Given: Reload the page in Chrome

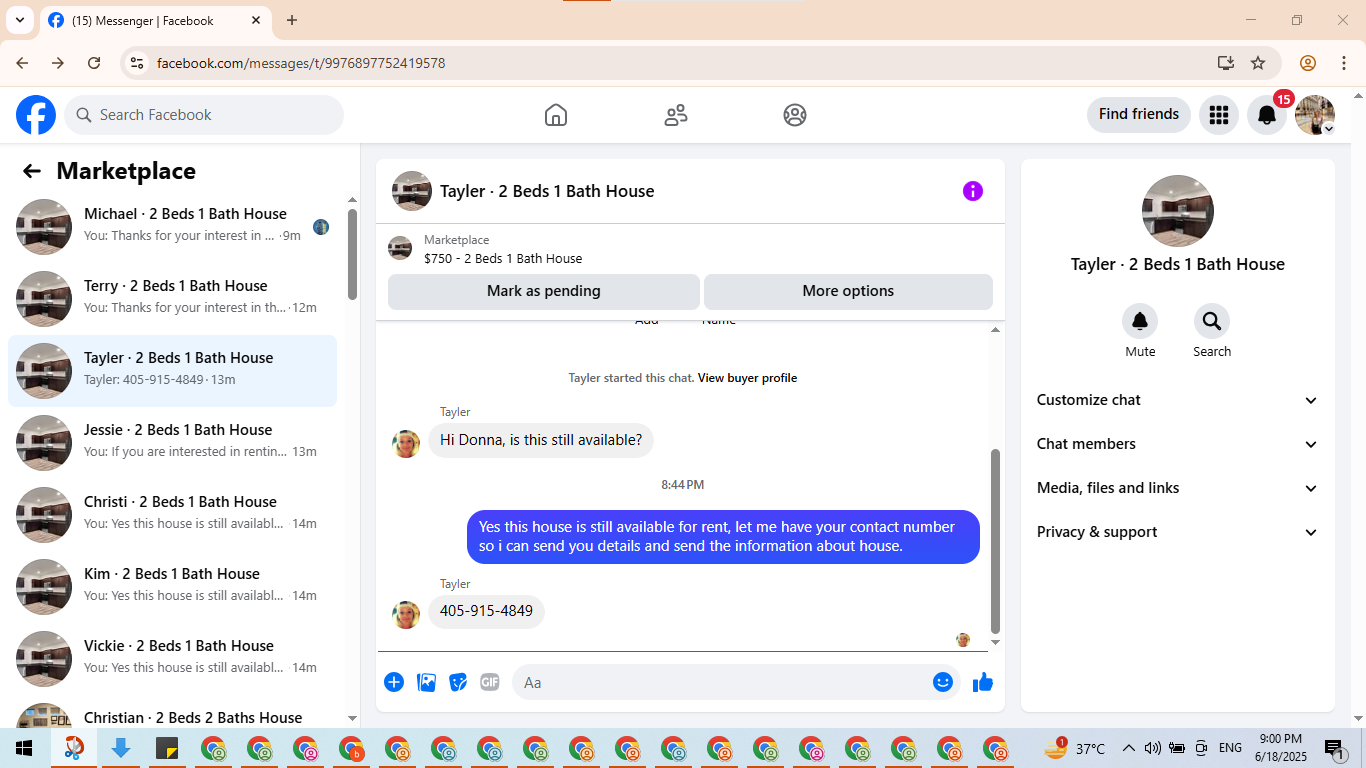Looking at the screenshot, I should point(94,63).
